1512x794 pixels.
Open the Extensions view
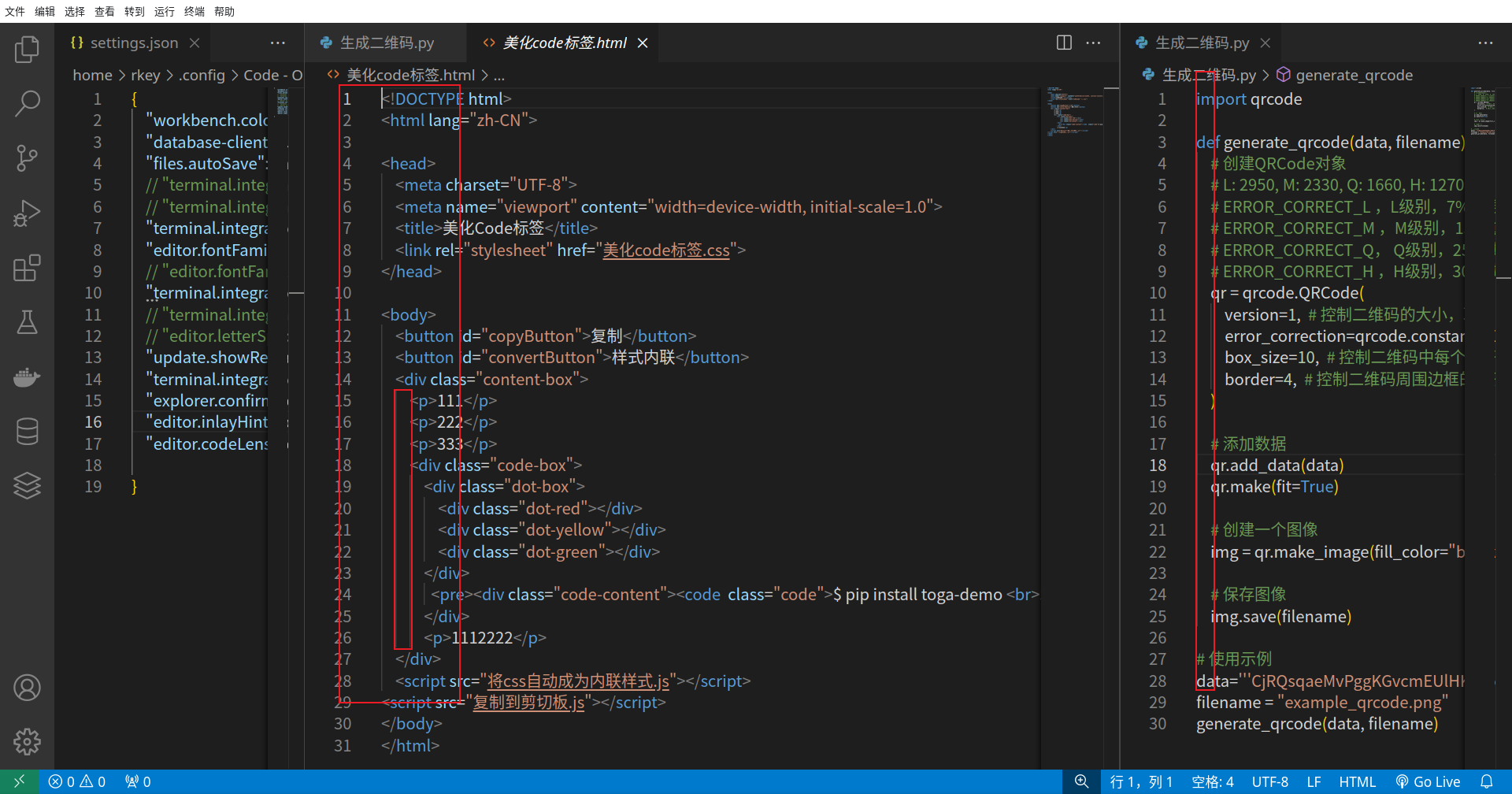27,268
